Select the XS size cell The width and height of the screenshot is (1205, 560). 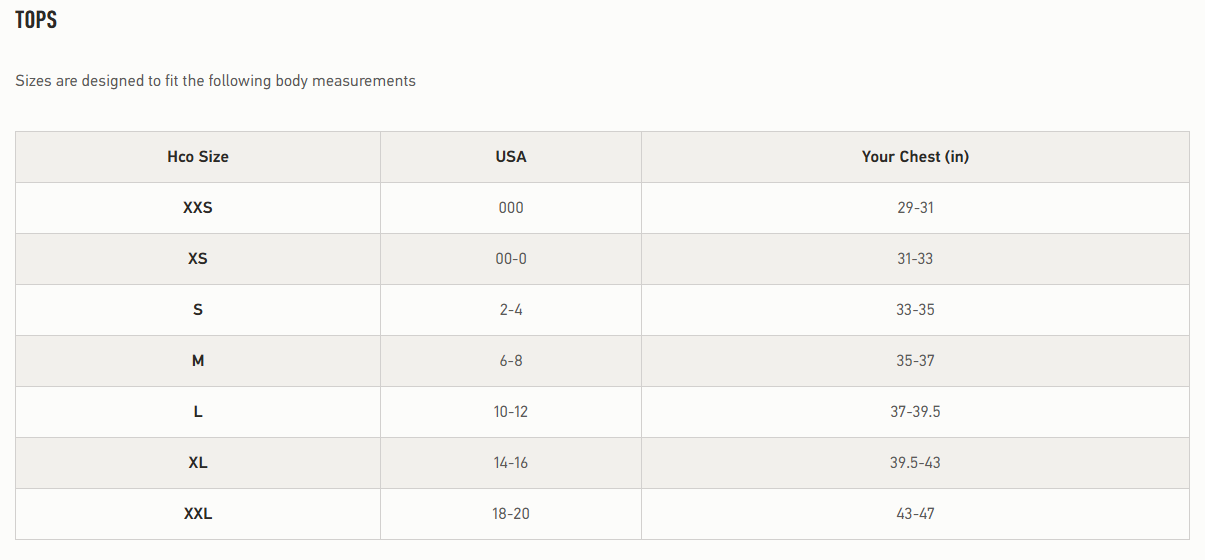coord(198,259)
